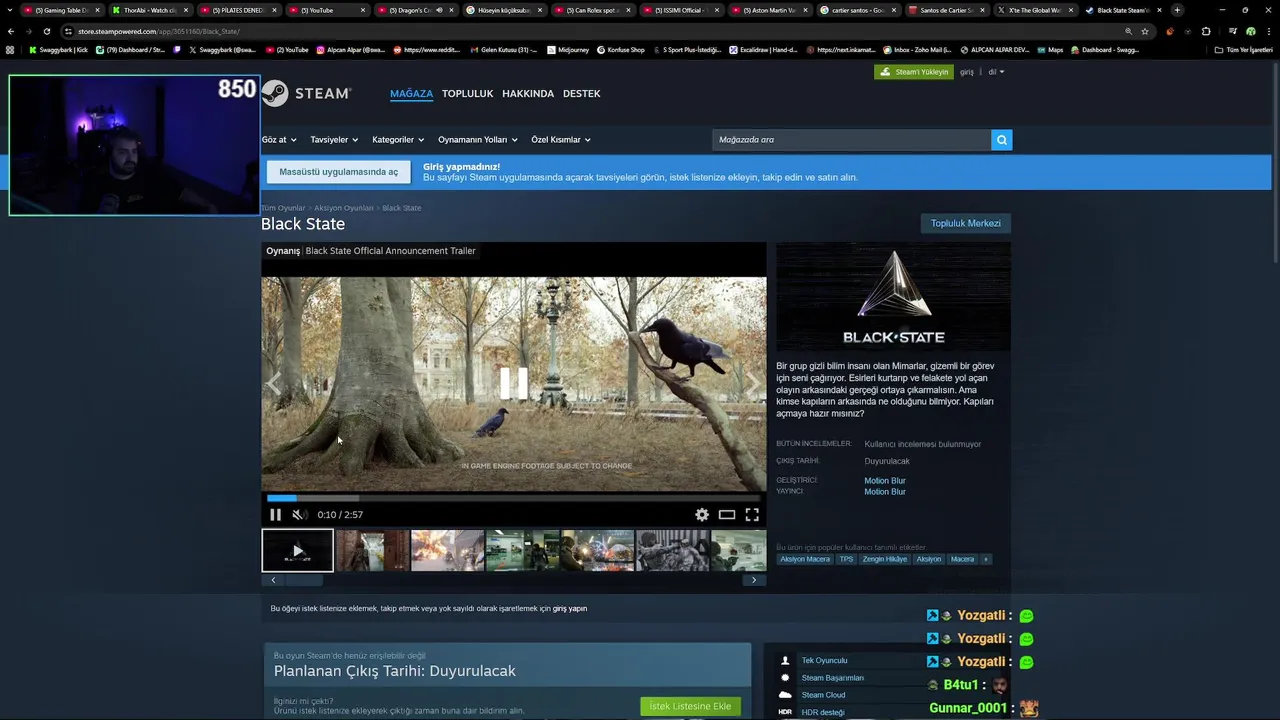Click the giriş login link

(x=967, y=72)
